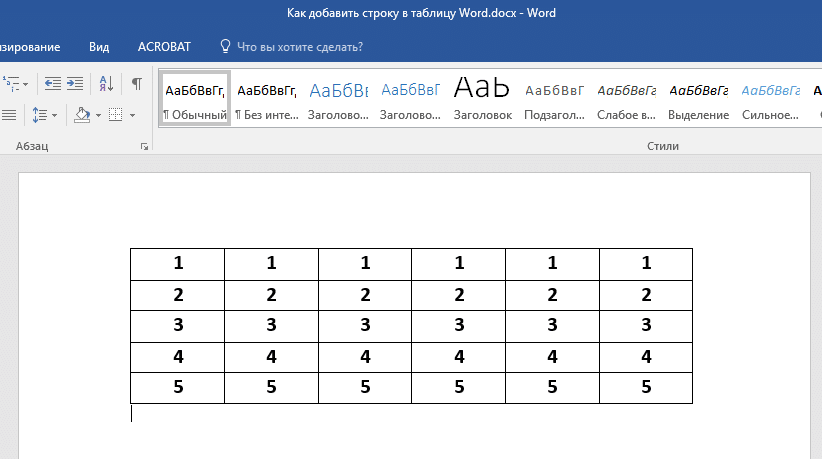Apply the Обычный style

pos(195,98)
